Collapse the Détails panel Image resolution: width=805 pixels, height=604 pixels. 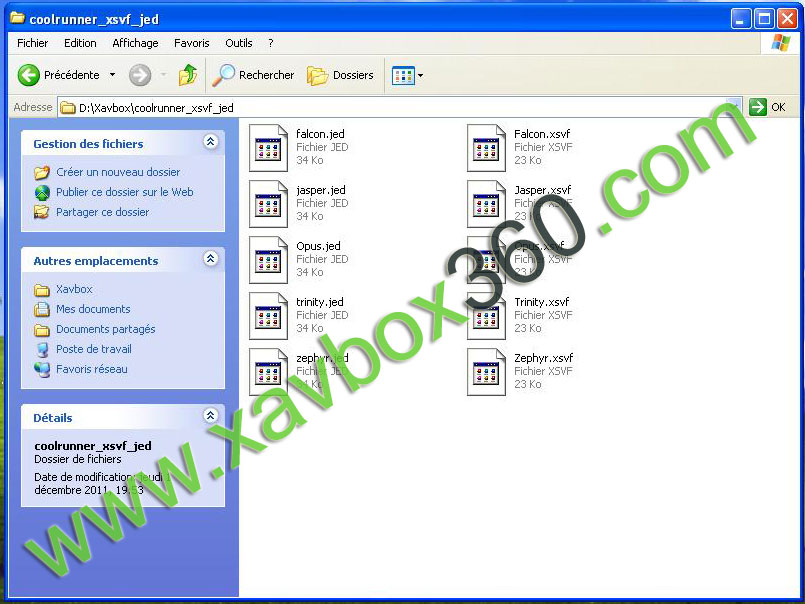coord(210,416)
